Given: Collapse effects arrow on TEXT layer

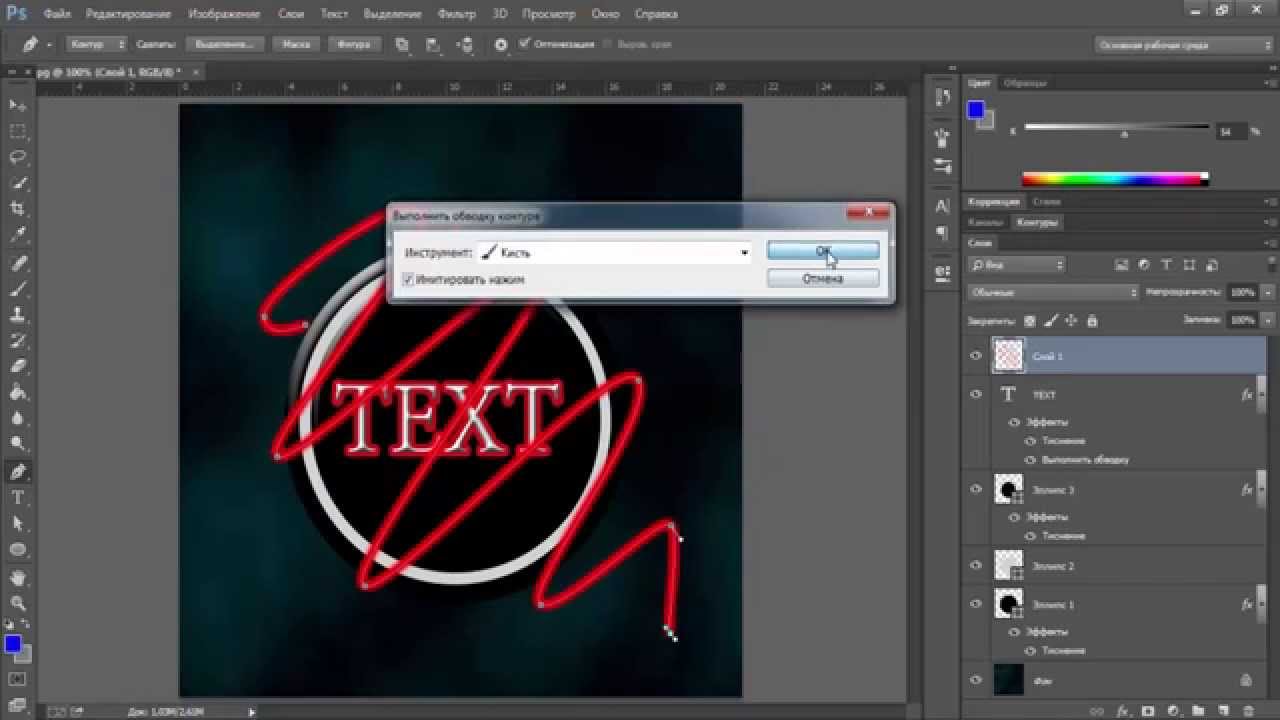Looking at the screenshot, I should tap(1260, 395).
